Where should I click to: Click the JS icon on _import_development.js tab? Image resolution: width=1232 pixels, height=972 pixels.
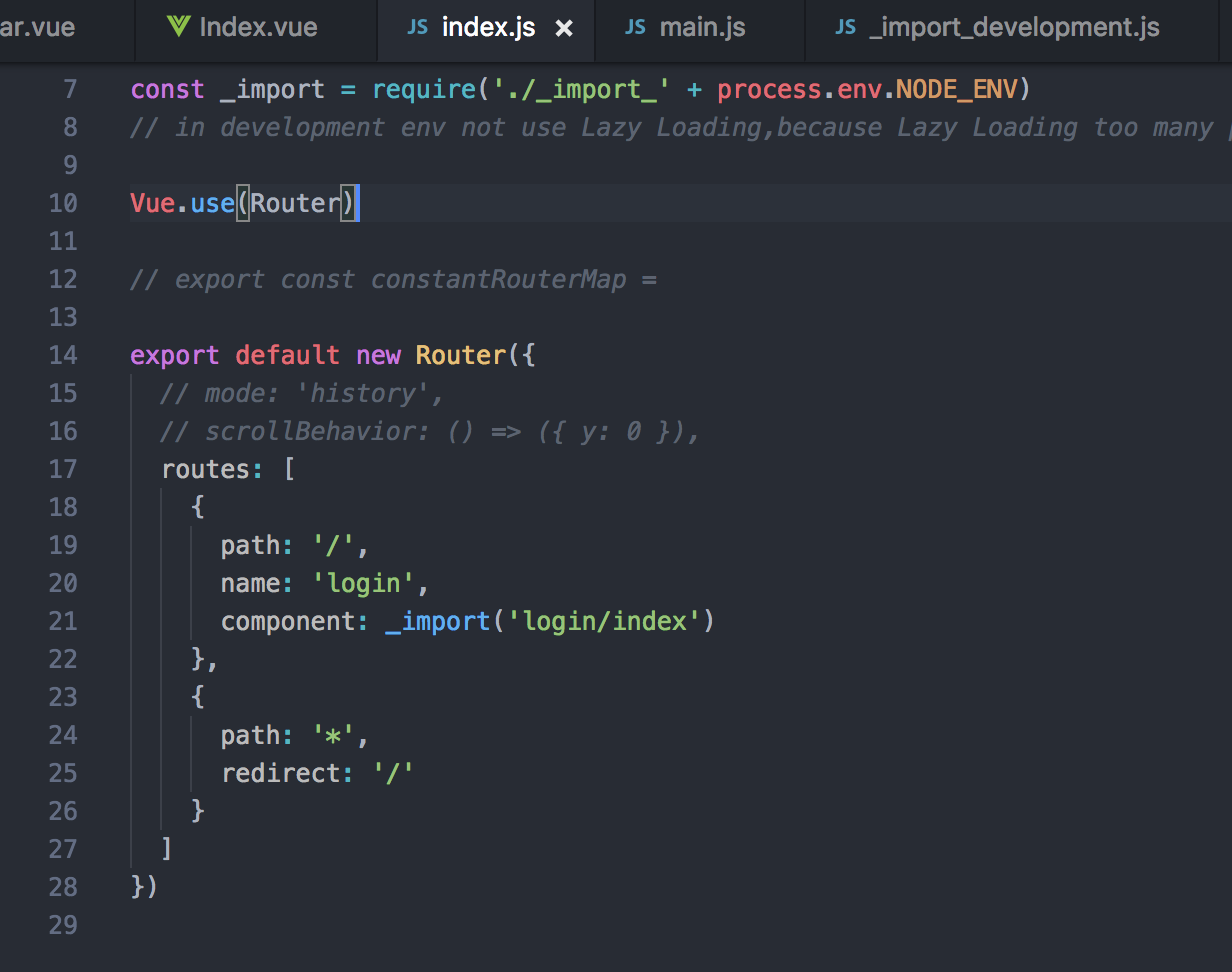[848, 27]
